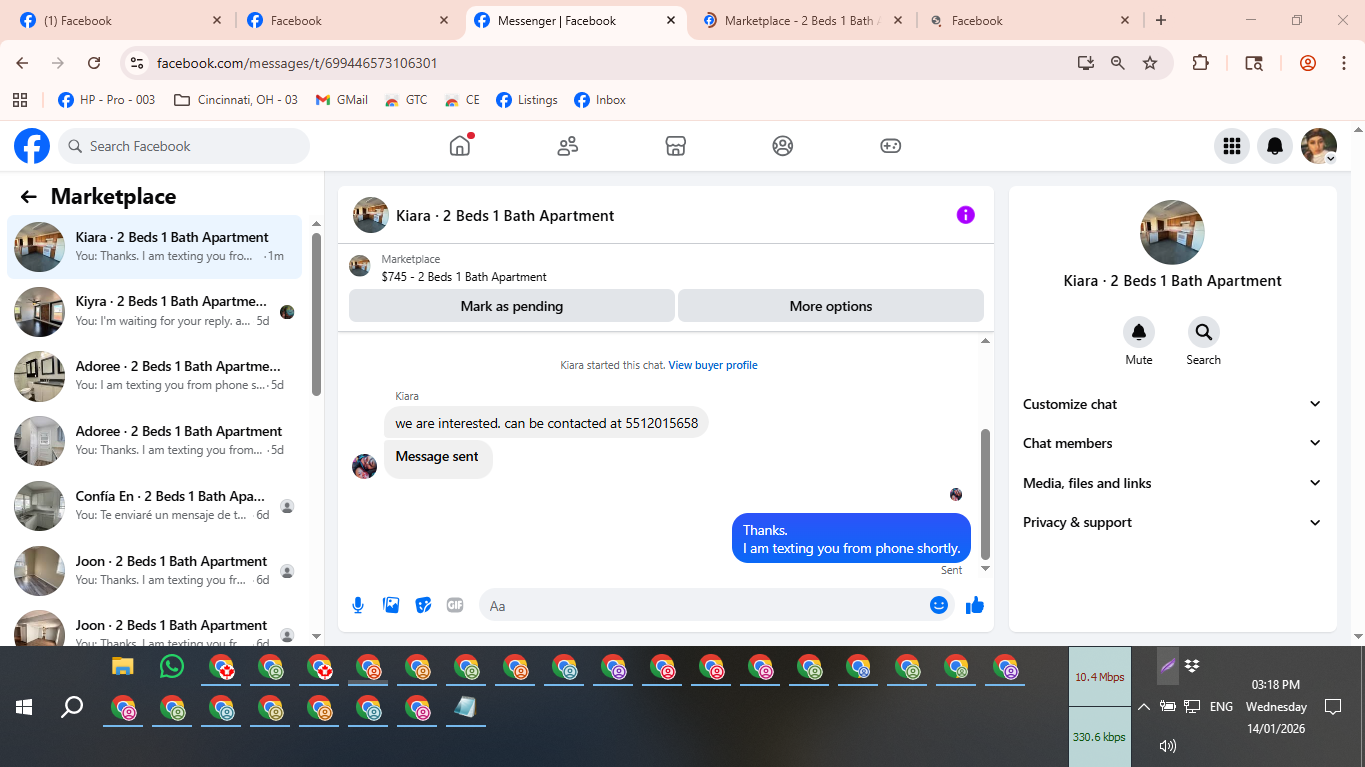The height and width of the screenshot is (767, 1365).
Task: Expand Privacy & support section
Action: pyautogui.click(x=1172, y=522)
